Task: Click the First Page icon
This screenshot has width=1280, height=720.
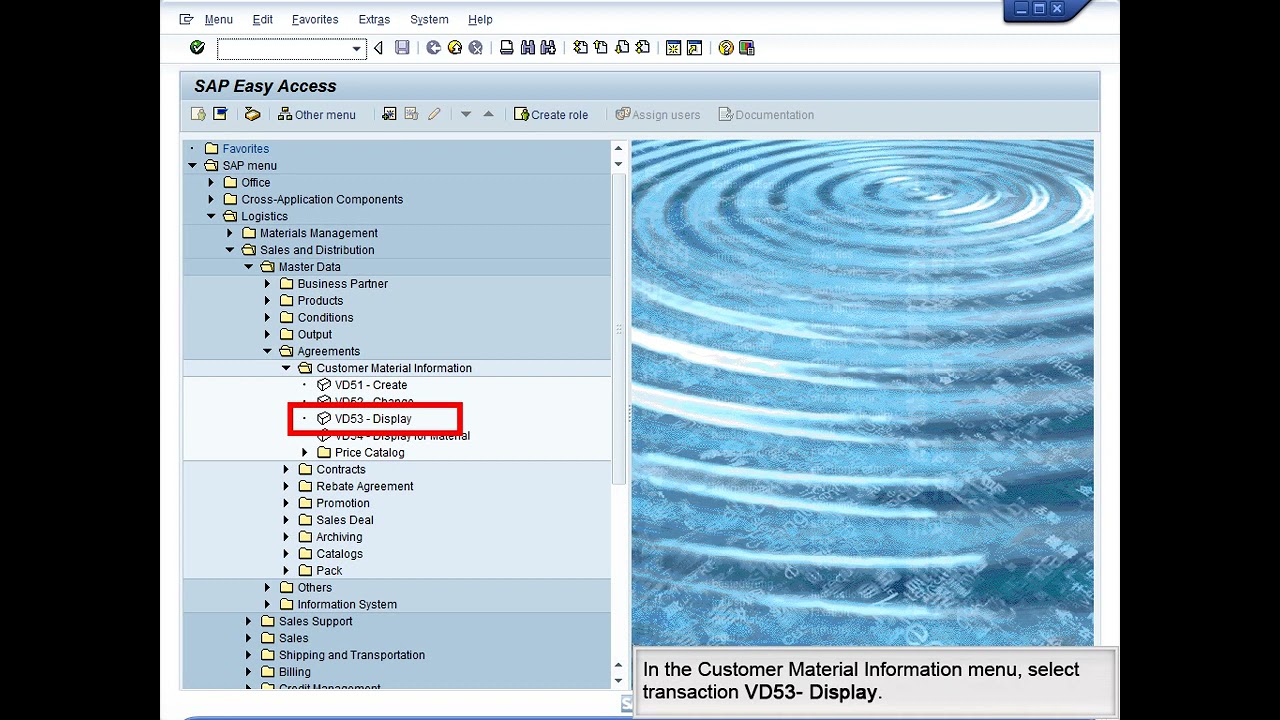Action: (580, 47)
